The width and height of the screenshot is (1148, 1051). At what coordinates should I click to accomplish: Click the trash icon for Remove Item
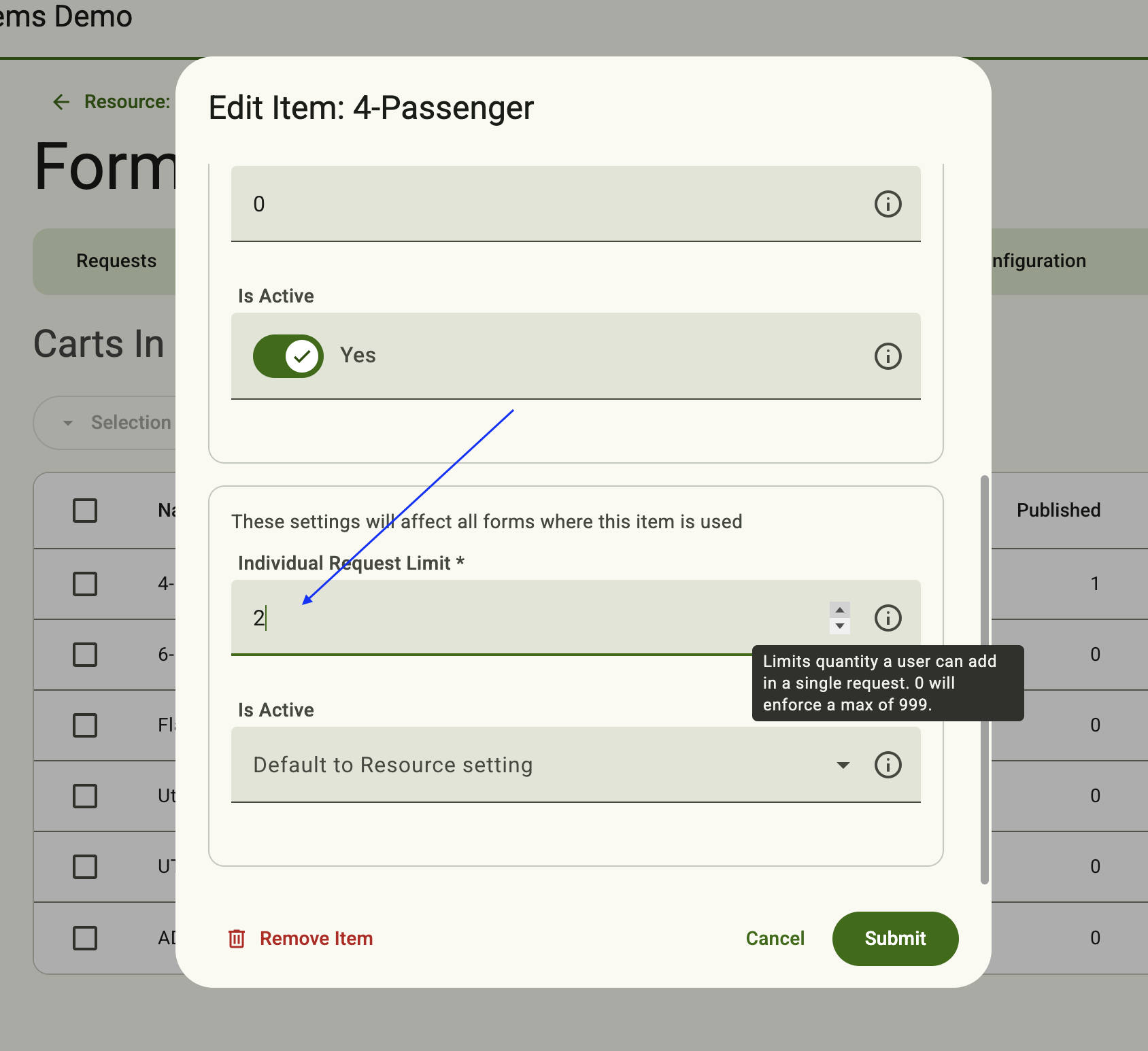coord(237,939)
